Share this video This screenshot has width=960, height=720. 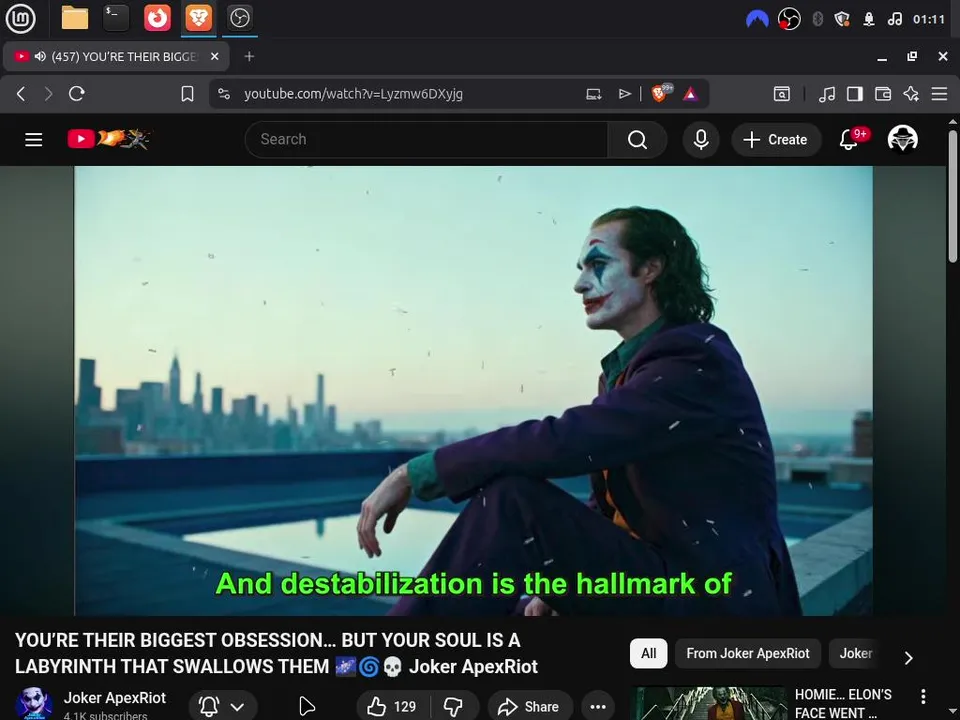coord(530,707)
